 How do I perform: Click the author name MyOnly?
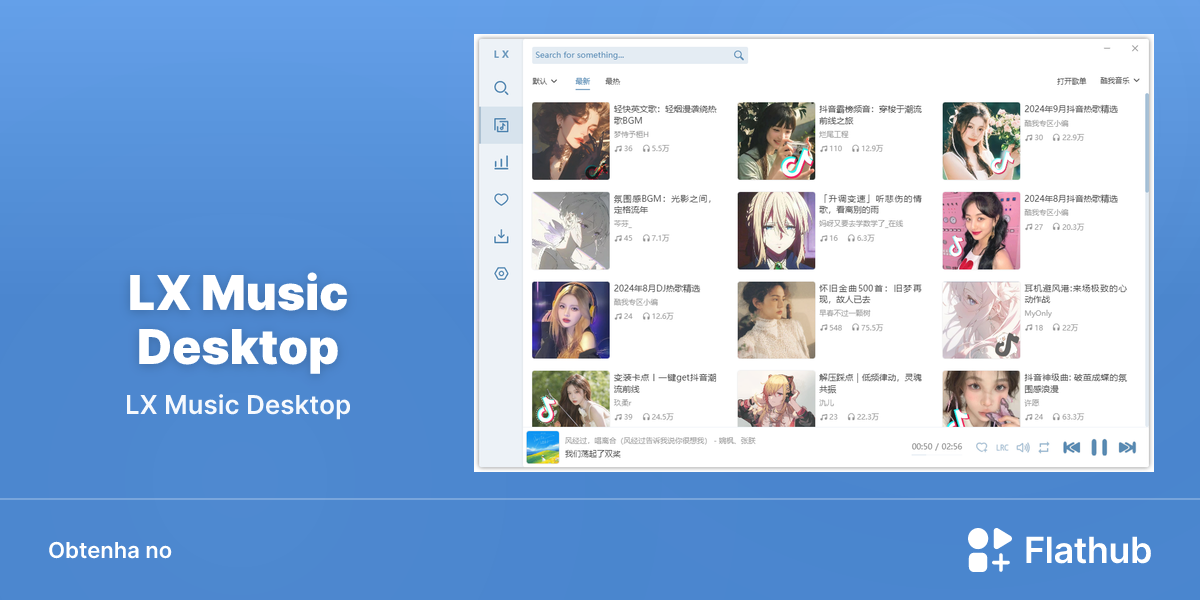[x=1038, y=313]
